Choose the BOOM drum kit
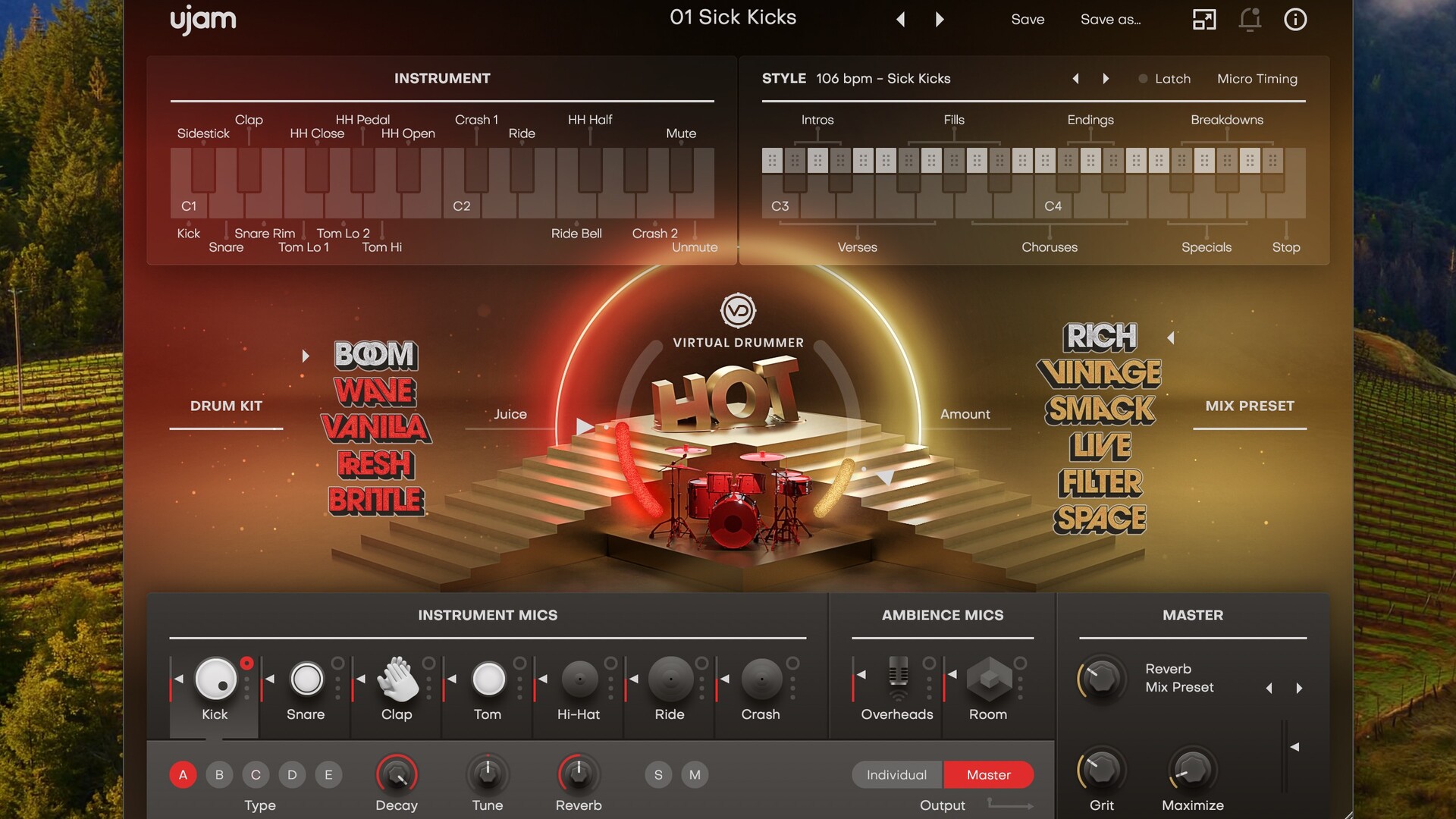 click(376, 354)
